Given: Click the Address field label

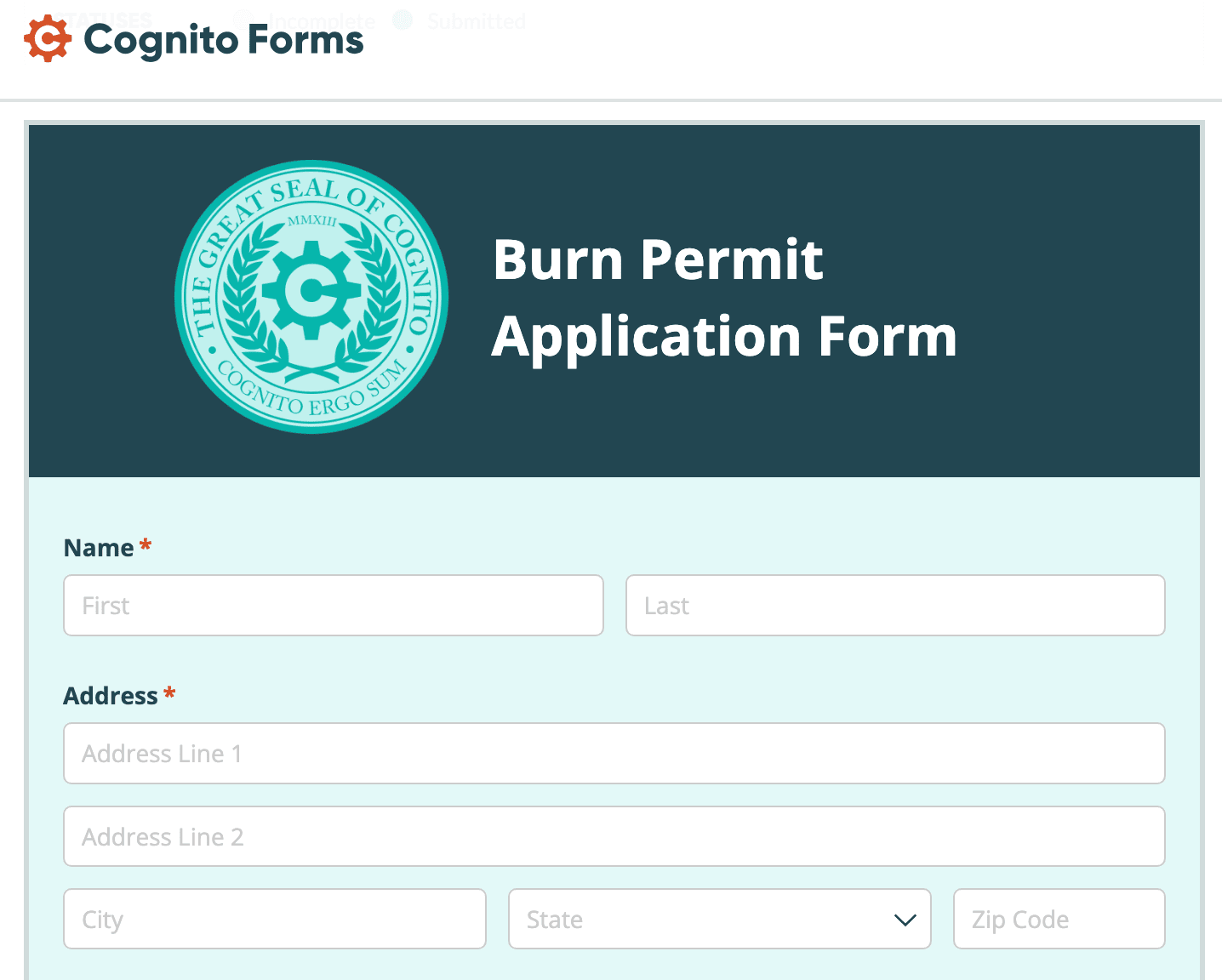Looking at the screenshot, I should (x=111, y=696).
